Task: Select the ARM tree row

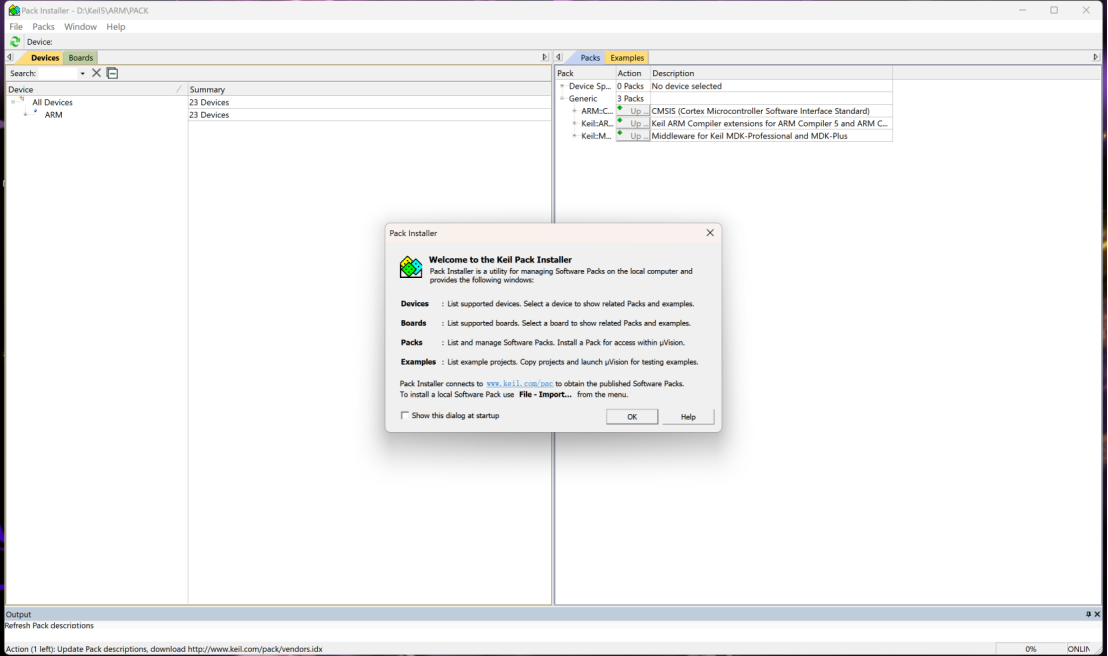Action: (x=53, y=115)
